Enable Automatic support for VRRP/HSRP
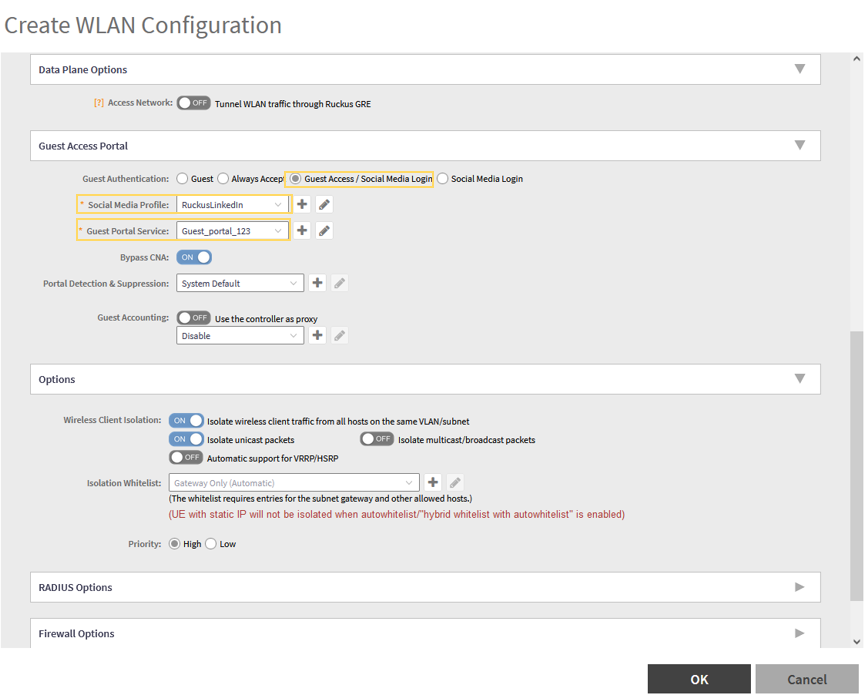This screenshot has width=867, height=700. (186, 457)
